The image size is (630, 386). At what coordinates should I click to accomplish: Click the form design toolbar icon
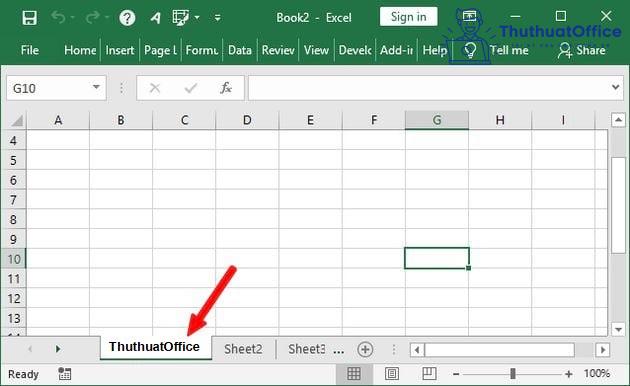[180, 18]
